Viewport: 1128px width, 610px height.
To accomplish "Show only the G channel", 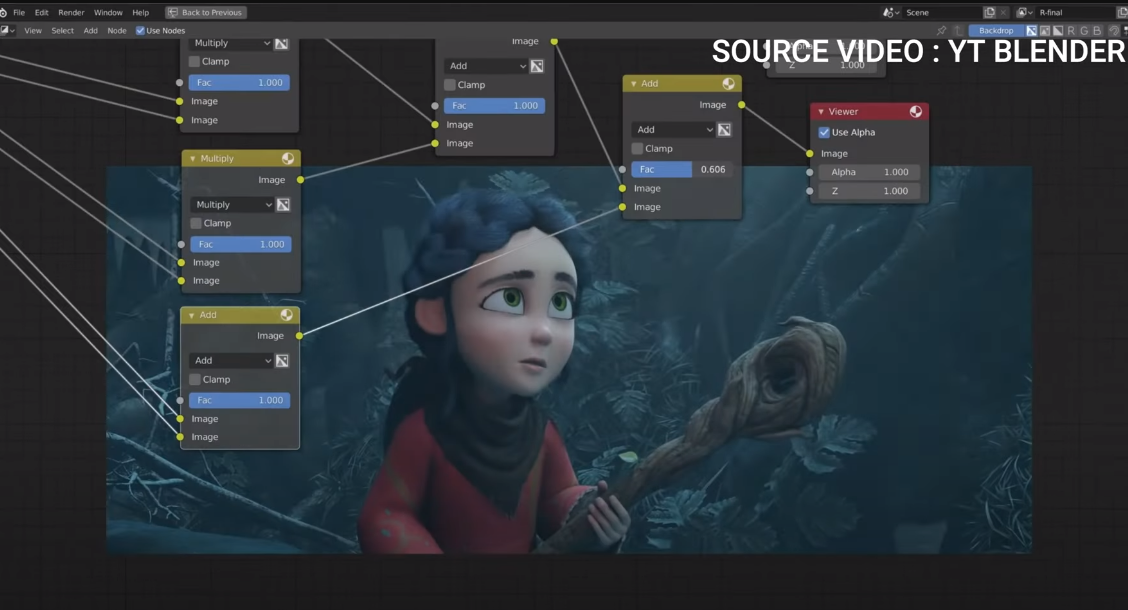I will [x=1084, y=30].
